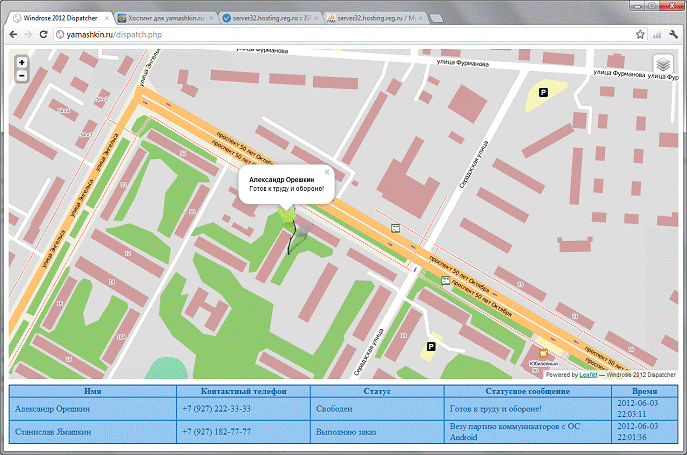This screenshot has width=687, height=455.
Task: Bookmark this page with the star icon
Action: coord(640,34)
